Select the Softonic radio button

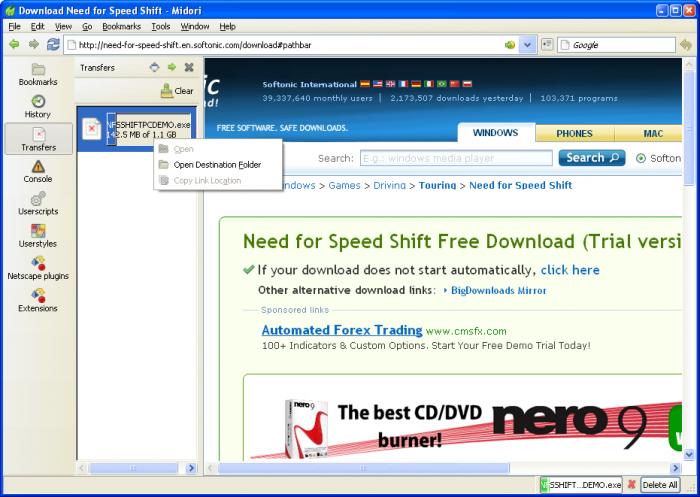coord(641,158)
